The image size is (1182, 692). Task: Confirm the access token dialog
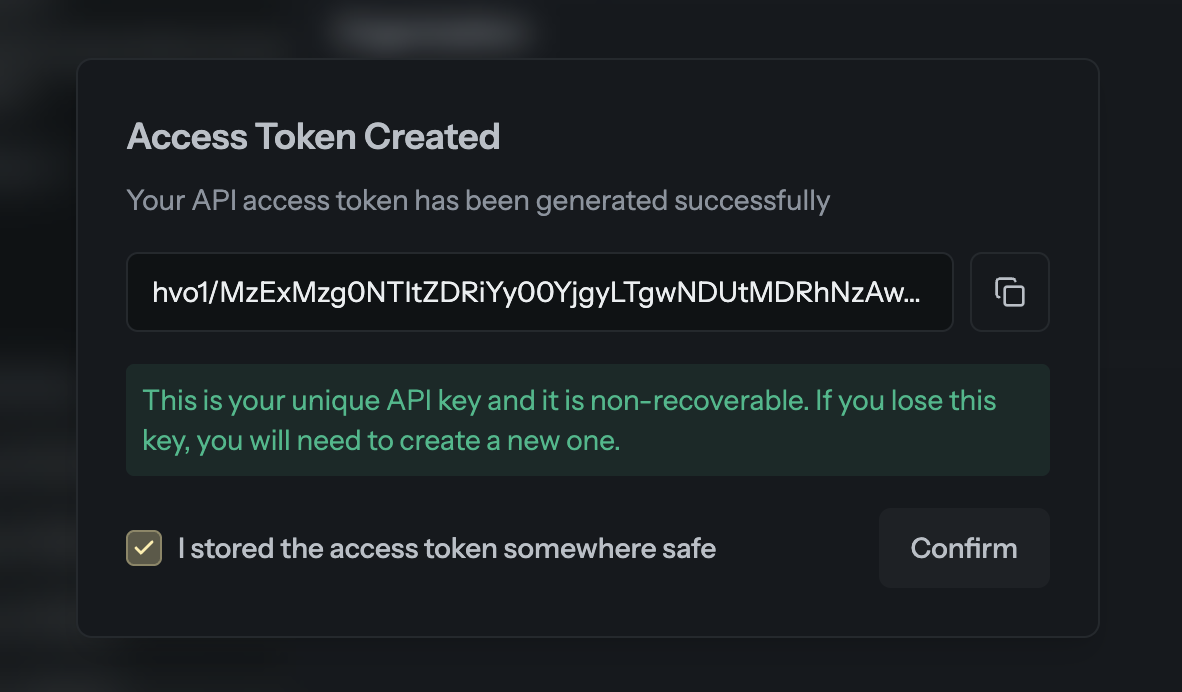click(x=963, y=548)
